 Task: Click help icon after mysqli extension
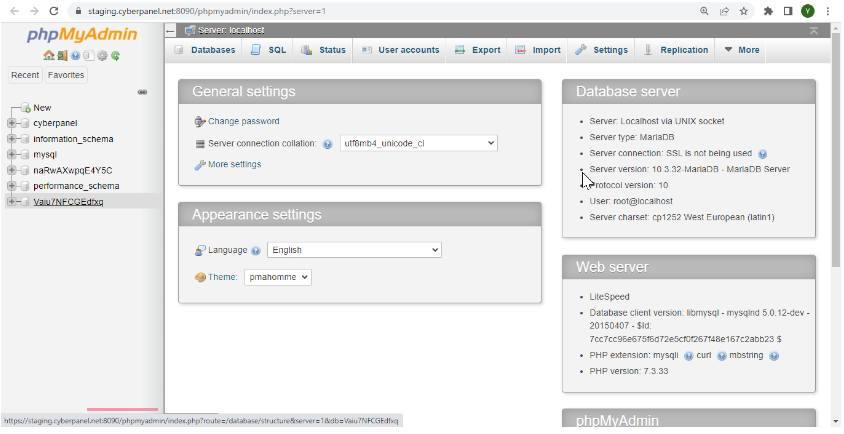click(x=688, y=356)
